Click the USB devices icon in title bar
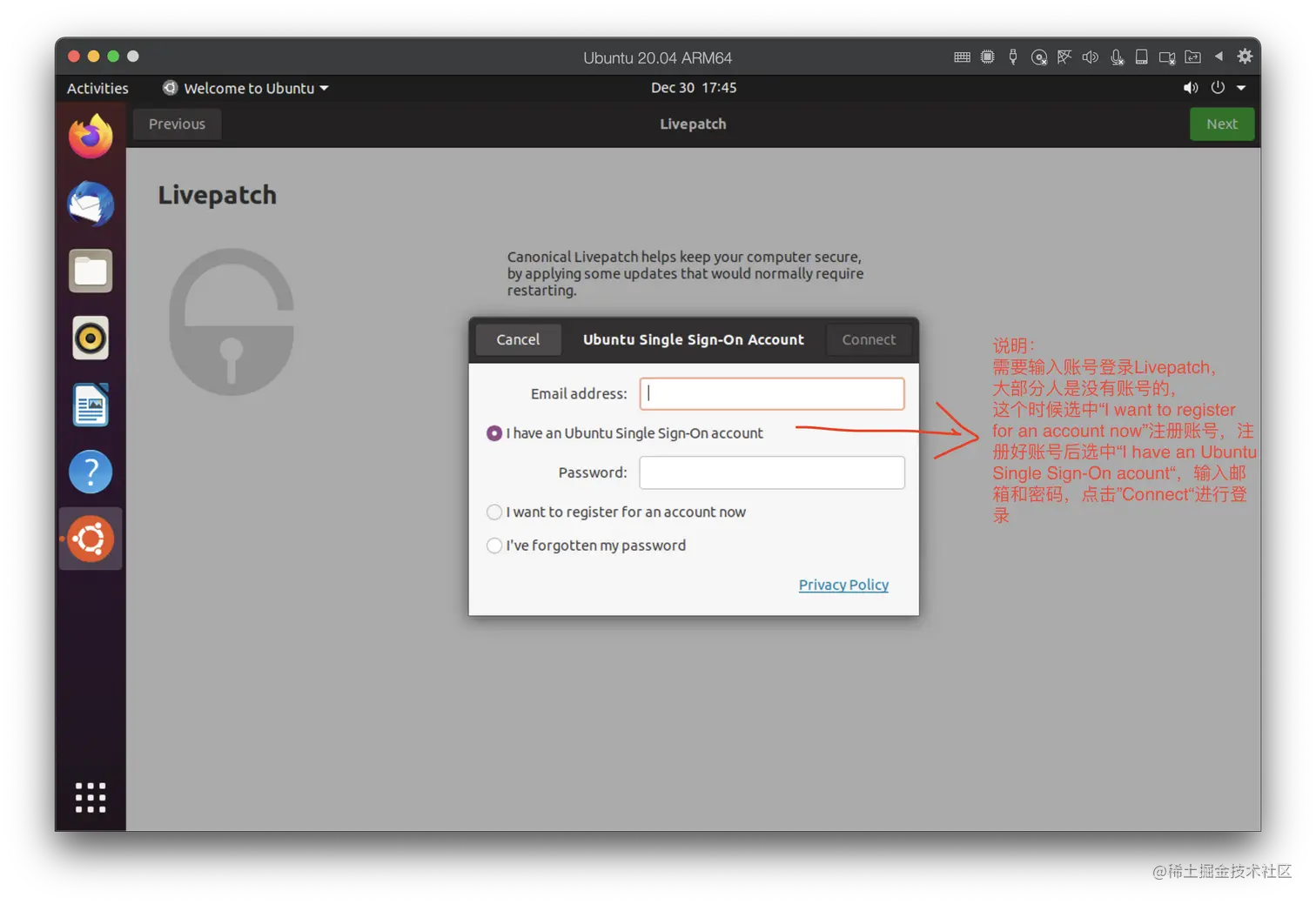This screenshot has width=1316, height=904. click(1012, 56)
